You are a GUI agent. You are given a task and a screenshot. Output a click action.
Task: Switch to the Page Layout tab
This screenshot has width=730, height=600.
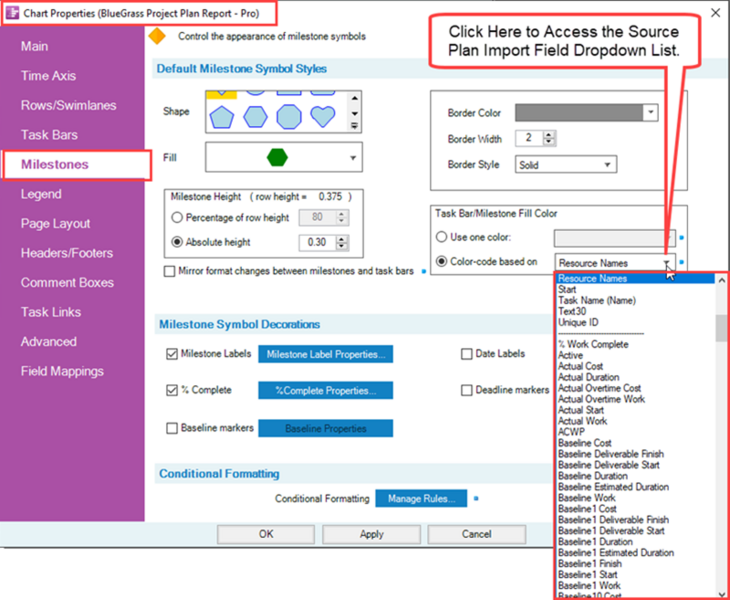(55, 224)
